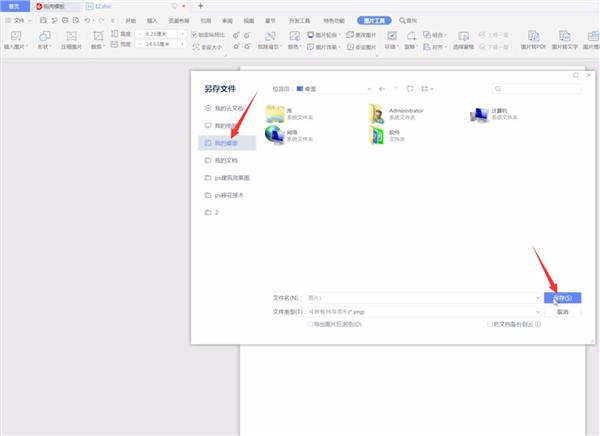Select the Network item in file list

click(289, 135)
